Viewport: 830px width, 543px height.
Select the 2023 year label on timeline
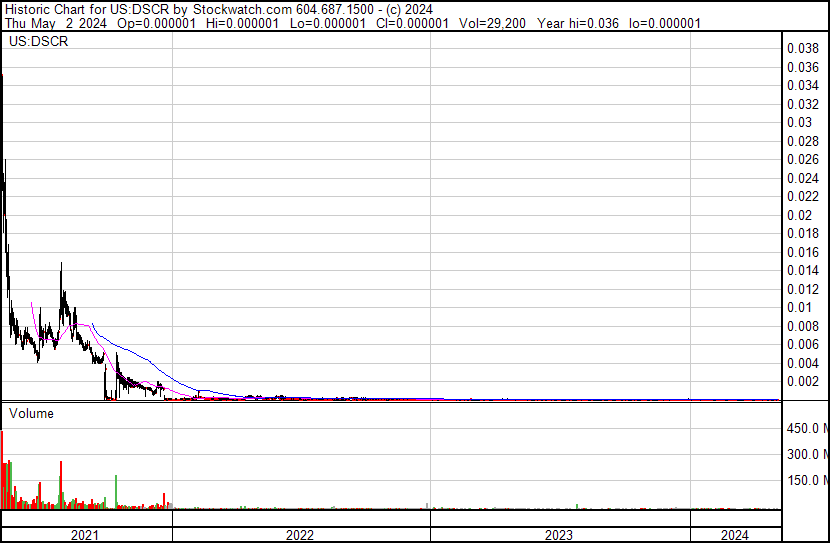559,535
